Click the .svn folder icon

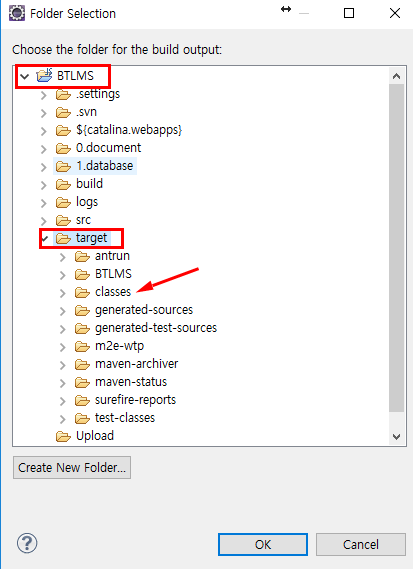tap(64, 113)
